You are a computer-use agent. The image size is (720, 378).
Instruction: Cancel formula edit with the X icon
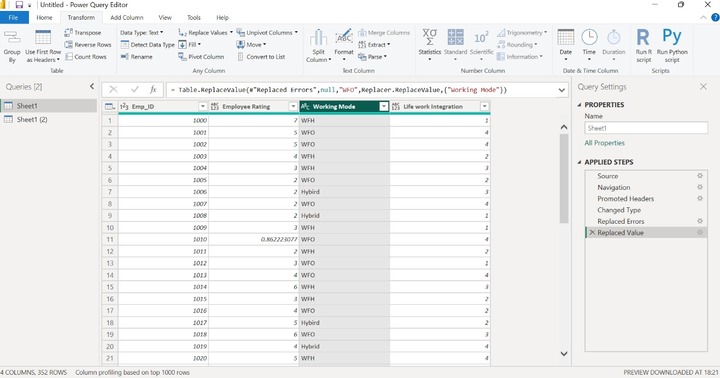click(113, 90)
